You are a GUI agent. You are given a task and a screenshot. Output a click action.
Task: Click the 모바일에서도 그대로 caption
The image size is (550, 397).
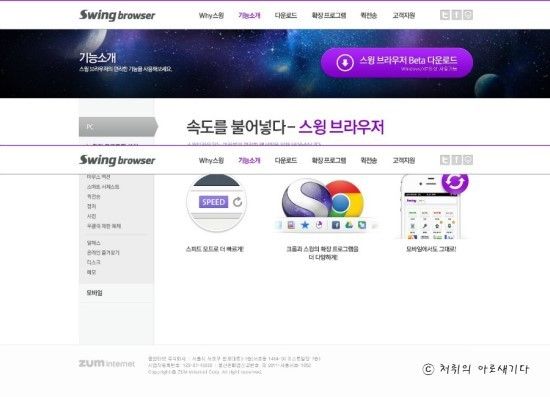pyautogui.click(x=431, y=249)
